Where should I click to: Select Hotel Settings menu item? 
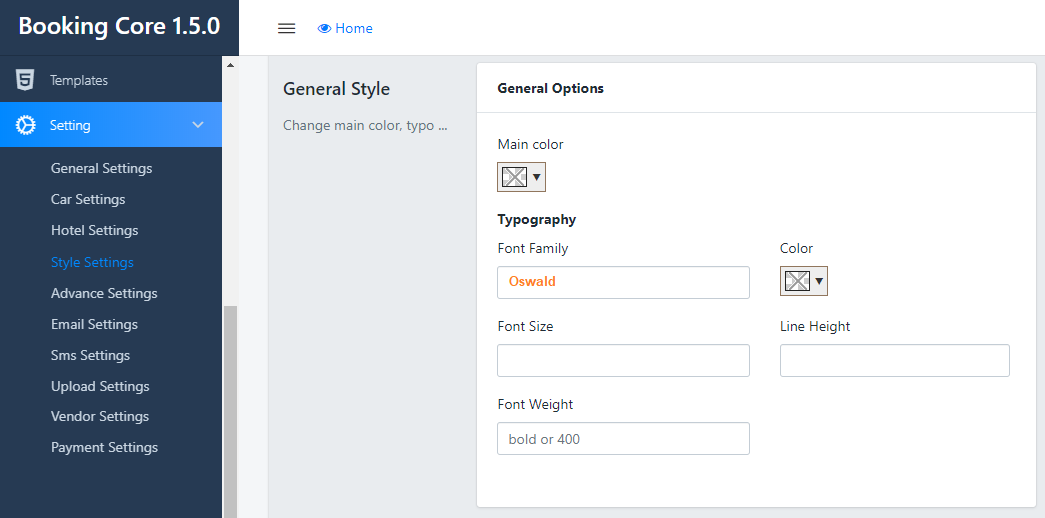click(x=94, y=230)
